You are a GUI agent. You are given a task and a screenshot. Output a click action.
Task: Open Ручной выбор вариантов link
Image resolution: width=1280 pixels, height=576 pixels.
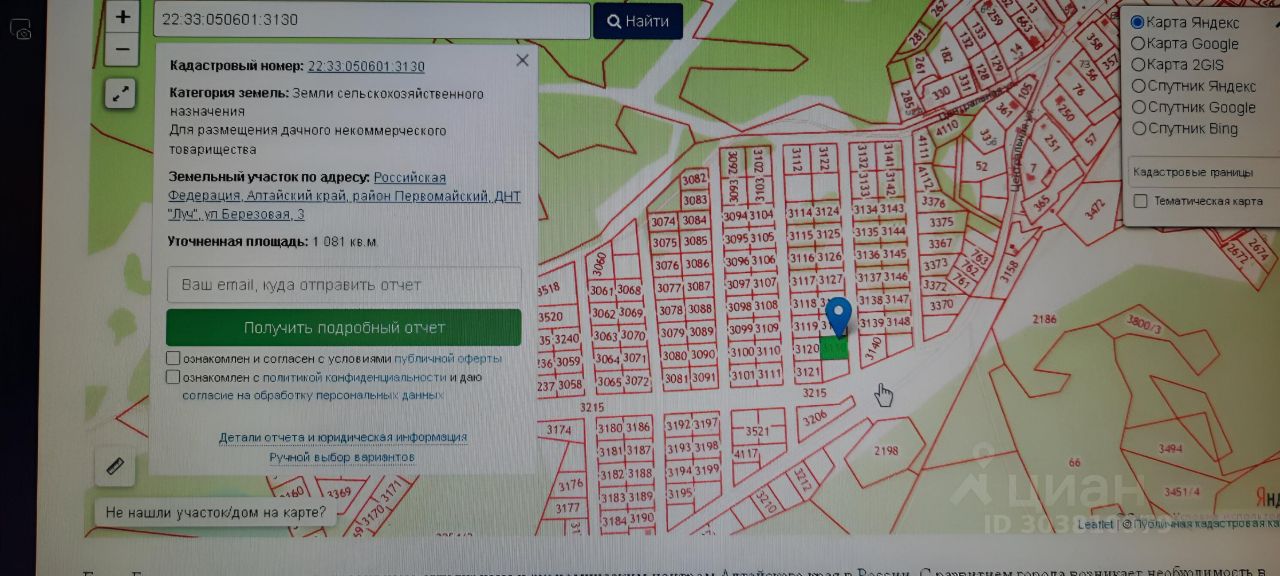click(x=342, y=457)
